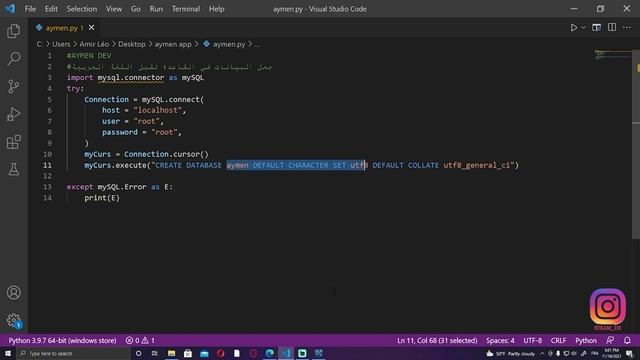Click the utf8_general_ci text on line 11
The width and height of the screenshot is (640, 360).
click(477, 165)
